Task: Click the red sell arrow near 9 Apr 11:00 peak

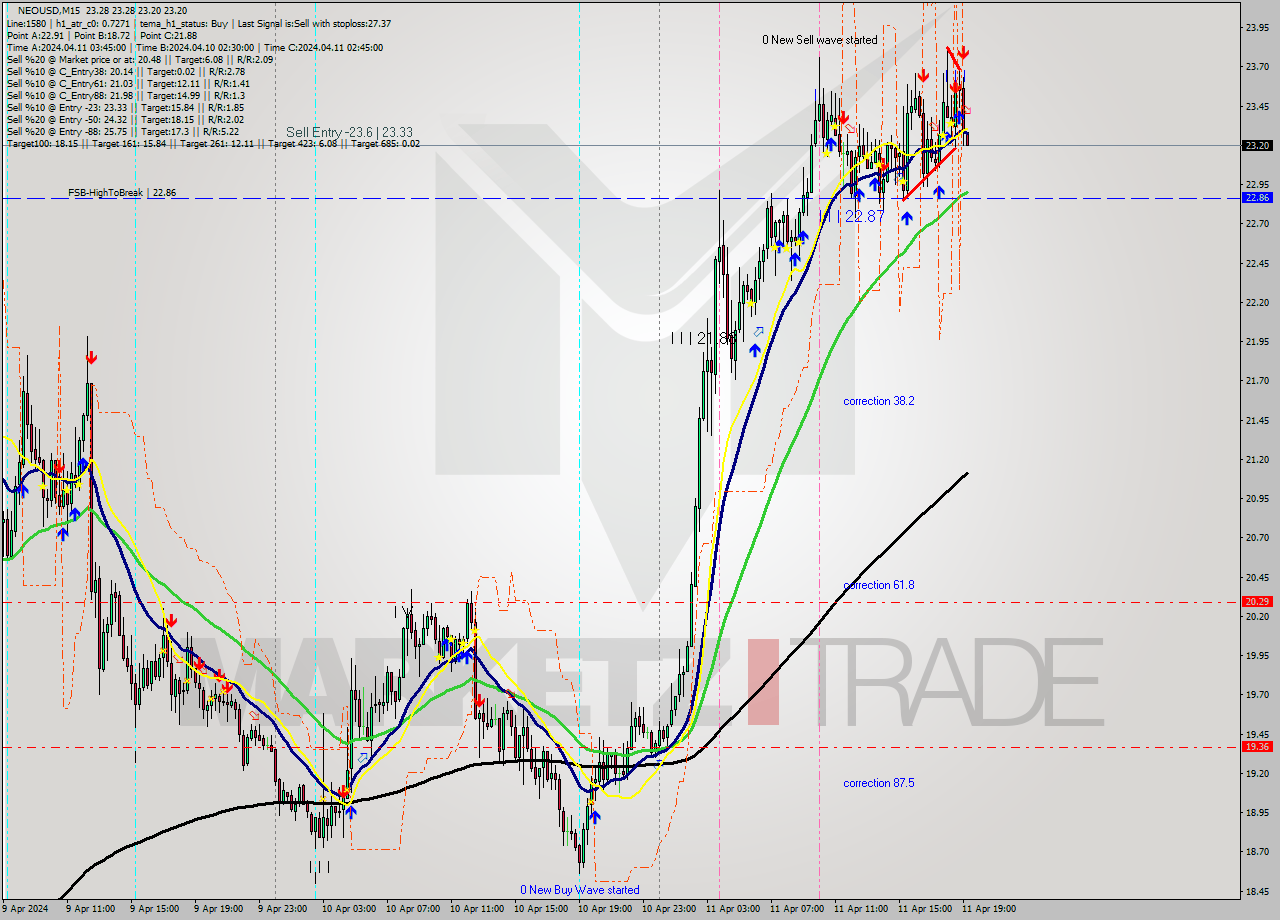Action: [x=91, y=357]
